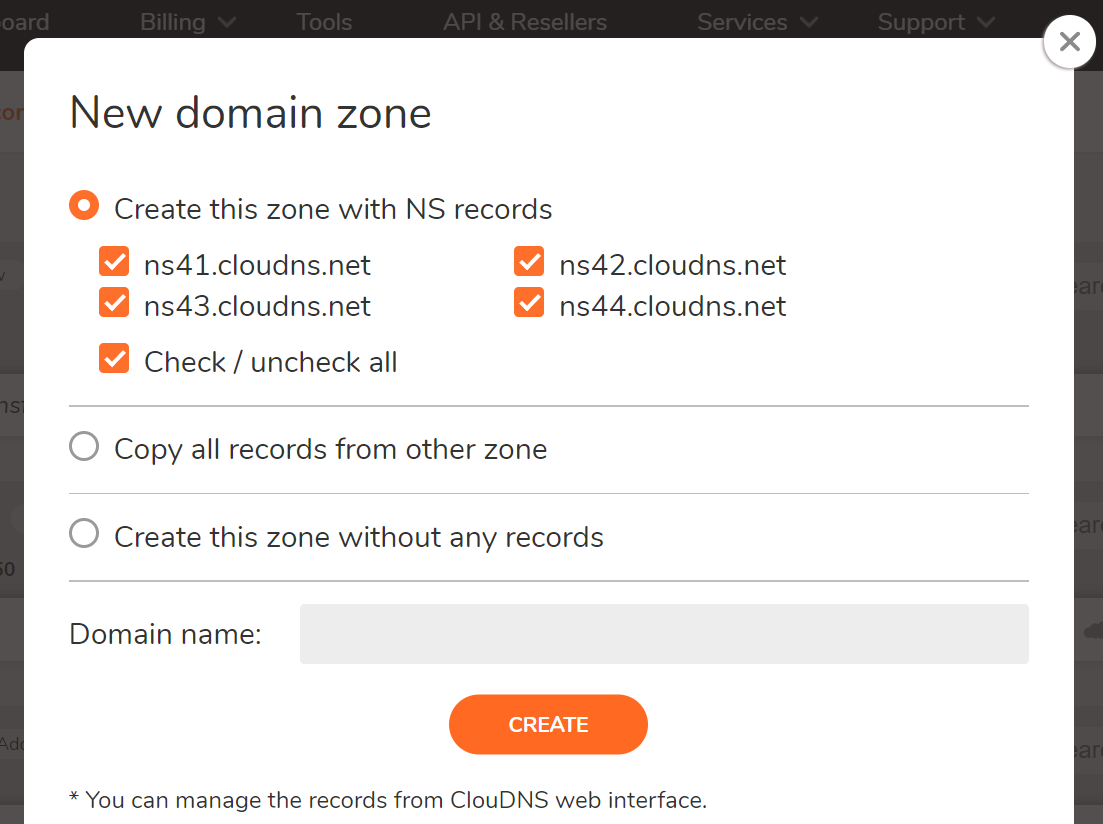1103x824 pixels.
Task: Toggle the ns43.cloudns.net checkbox
Action: pyautogui.click(x=114, y=303)
